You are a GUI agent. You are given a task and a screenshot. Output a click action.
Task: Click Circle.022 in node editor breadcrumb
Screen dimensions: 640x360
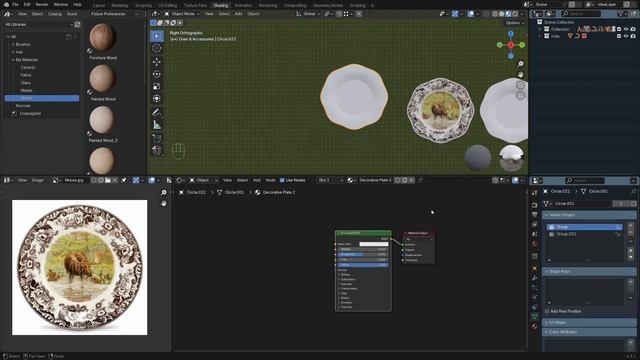click(x=196, y=192)
